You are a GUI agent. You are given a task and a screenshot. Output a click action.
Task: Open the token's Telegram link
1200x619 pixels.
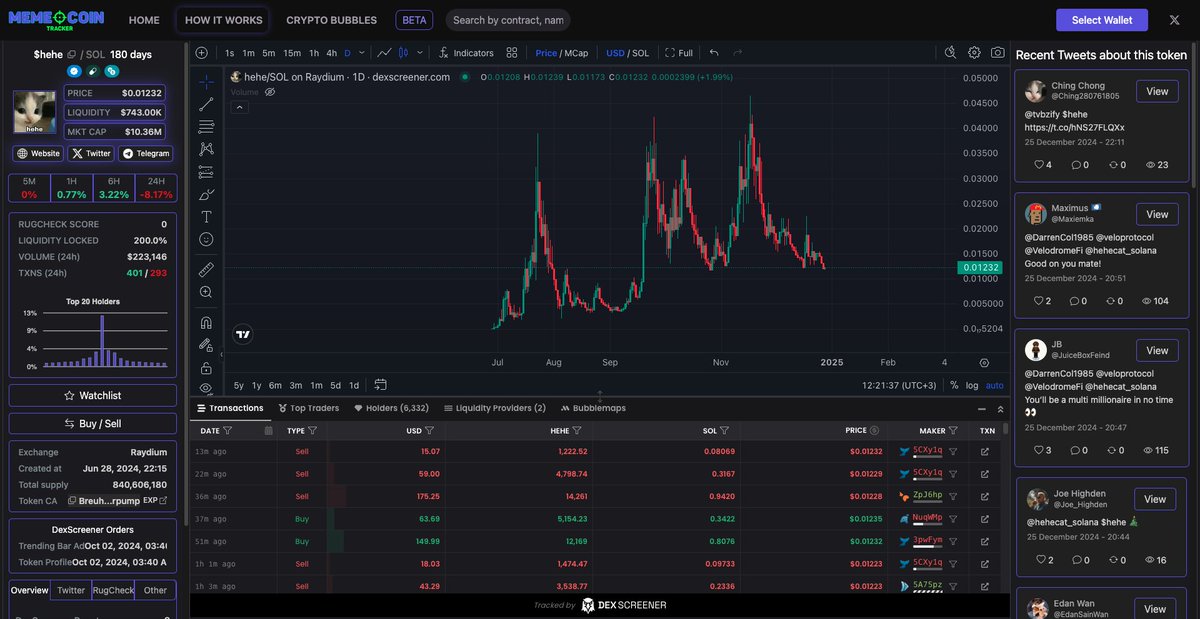(x=146, y=154)
